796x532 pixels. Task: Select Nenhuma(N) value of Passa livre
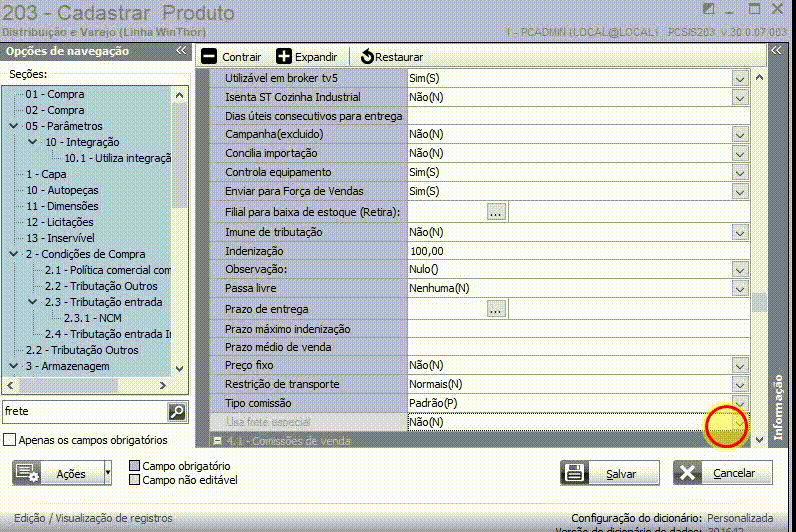point(439,288)
